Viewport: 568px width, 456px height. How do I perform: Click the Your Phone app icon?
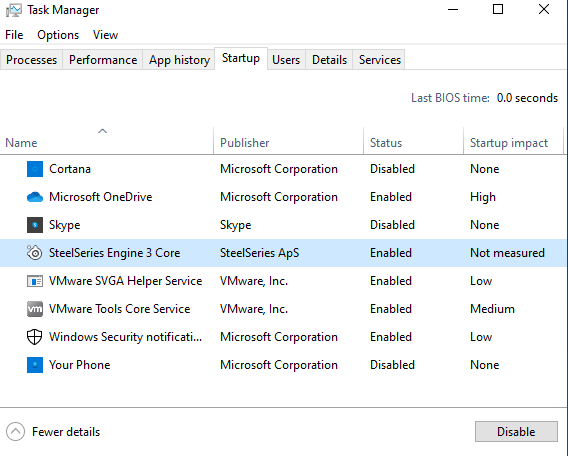35,365
